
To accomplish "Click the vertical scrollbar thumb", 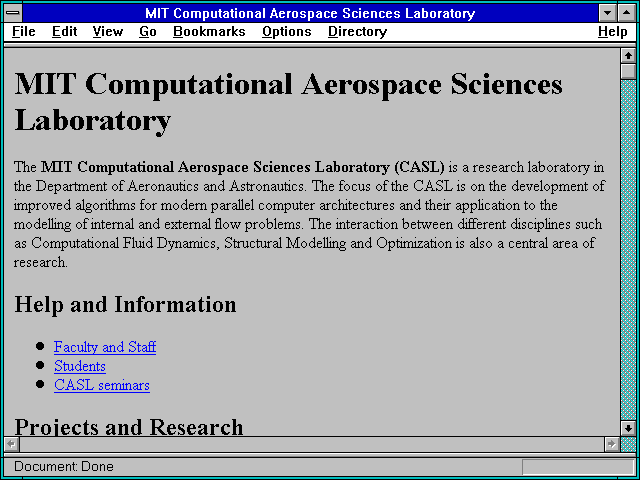I will point(628,71).
